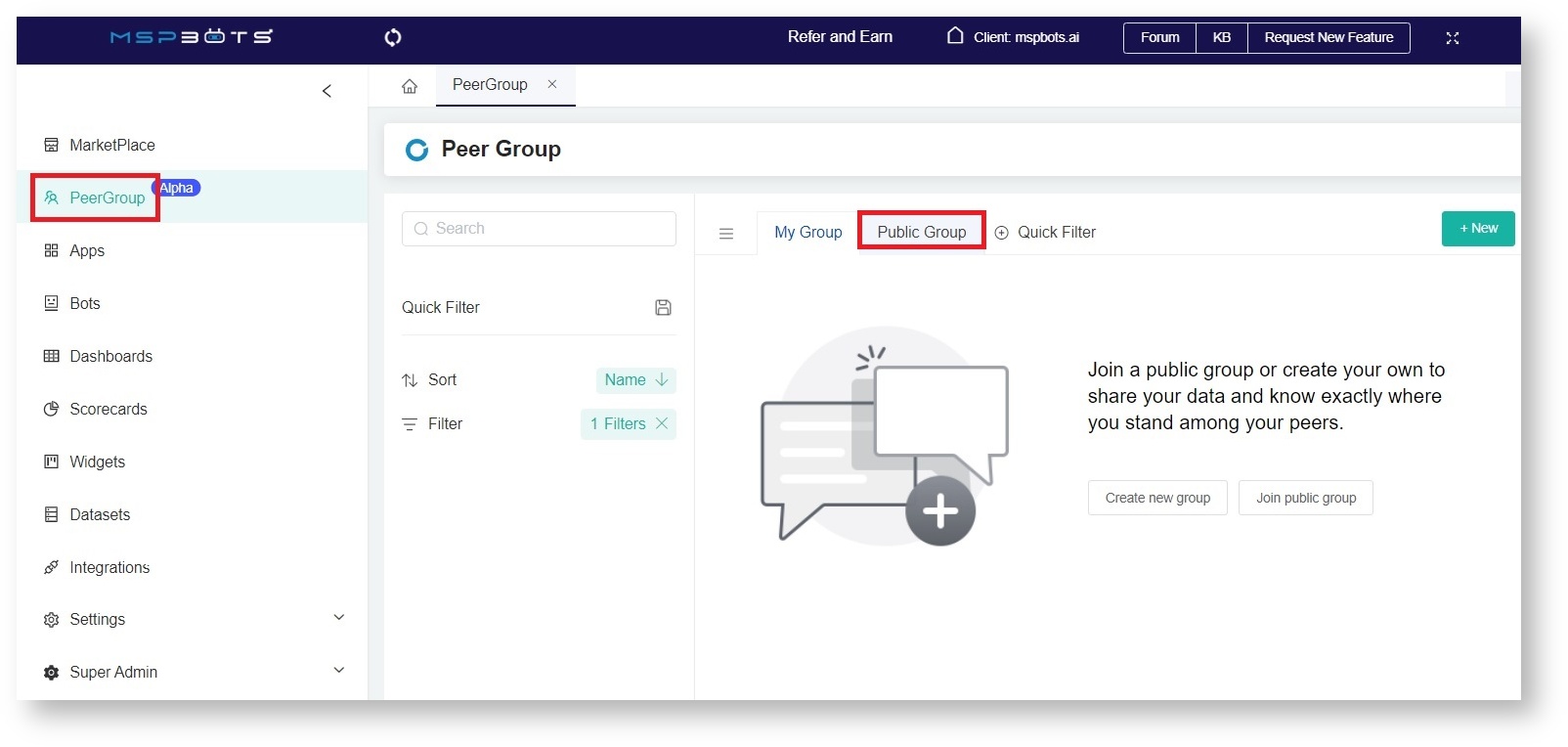Collapse the left sidebar with arrow
The width and height of the screenshot is (1568, 747).
tap(327, 91)
